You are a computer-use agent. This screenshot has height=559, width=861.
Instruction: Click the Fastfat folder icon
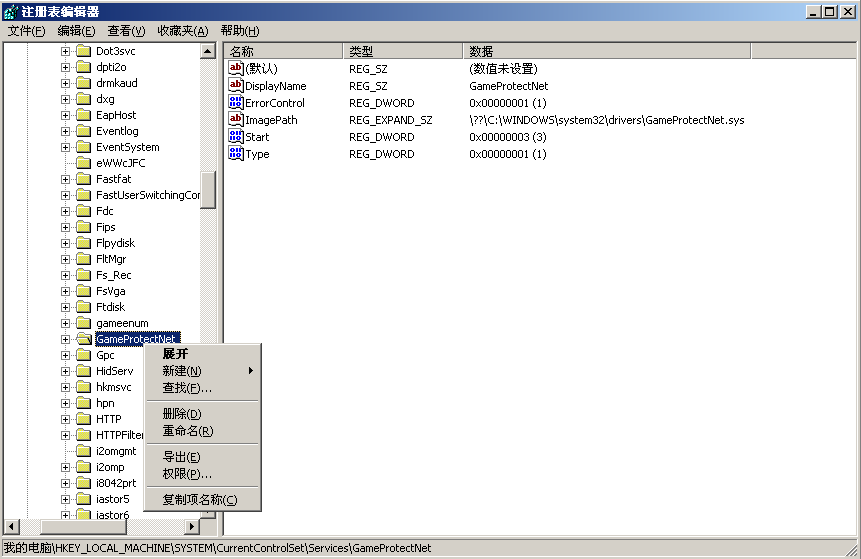pyautogui.click(x=84, y=179)
